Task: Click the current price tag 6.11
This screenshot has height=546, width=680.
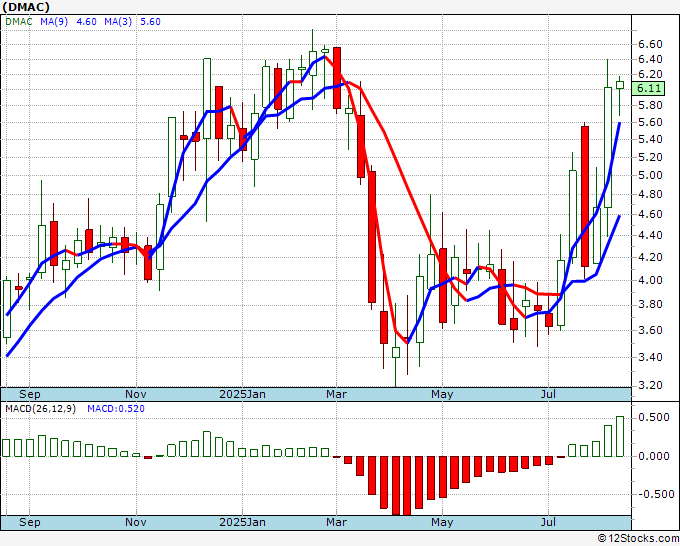Action: tap(649, 88)
